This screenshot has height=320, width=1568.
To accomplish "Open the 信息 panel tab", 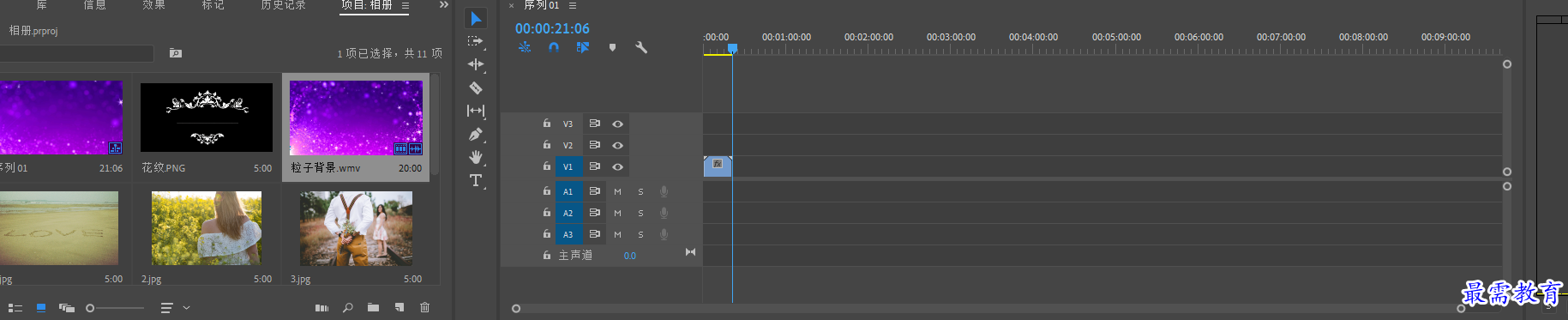I will click(95, 5).
